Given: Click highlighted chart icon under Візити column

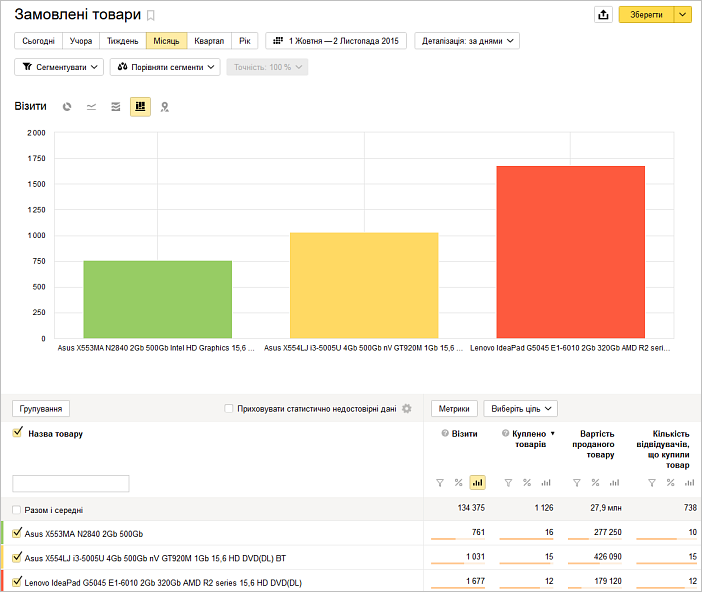Looking at the screenshot, I should [478, 483].
